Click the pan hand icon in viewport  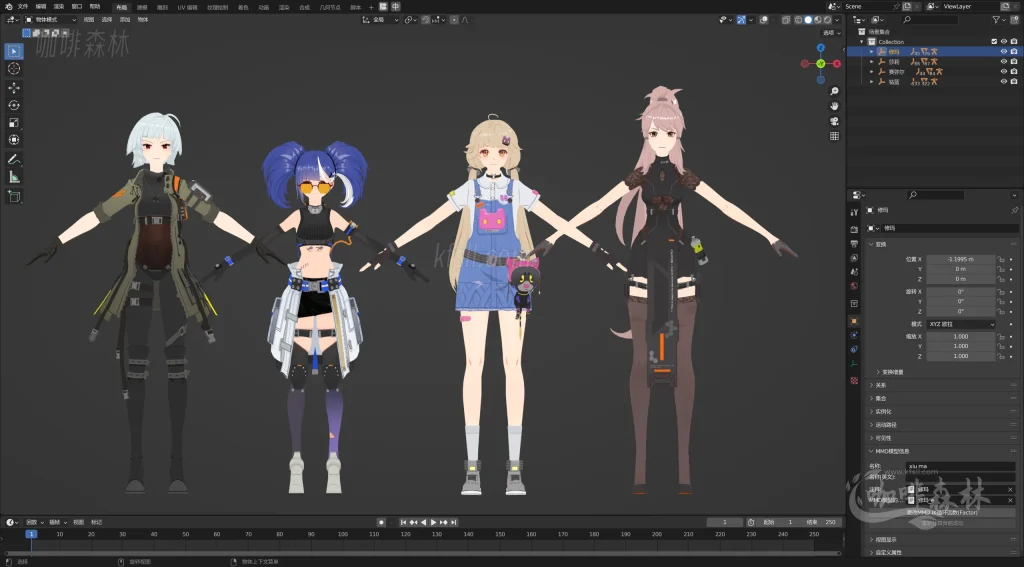[x=834, y=106]
